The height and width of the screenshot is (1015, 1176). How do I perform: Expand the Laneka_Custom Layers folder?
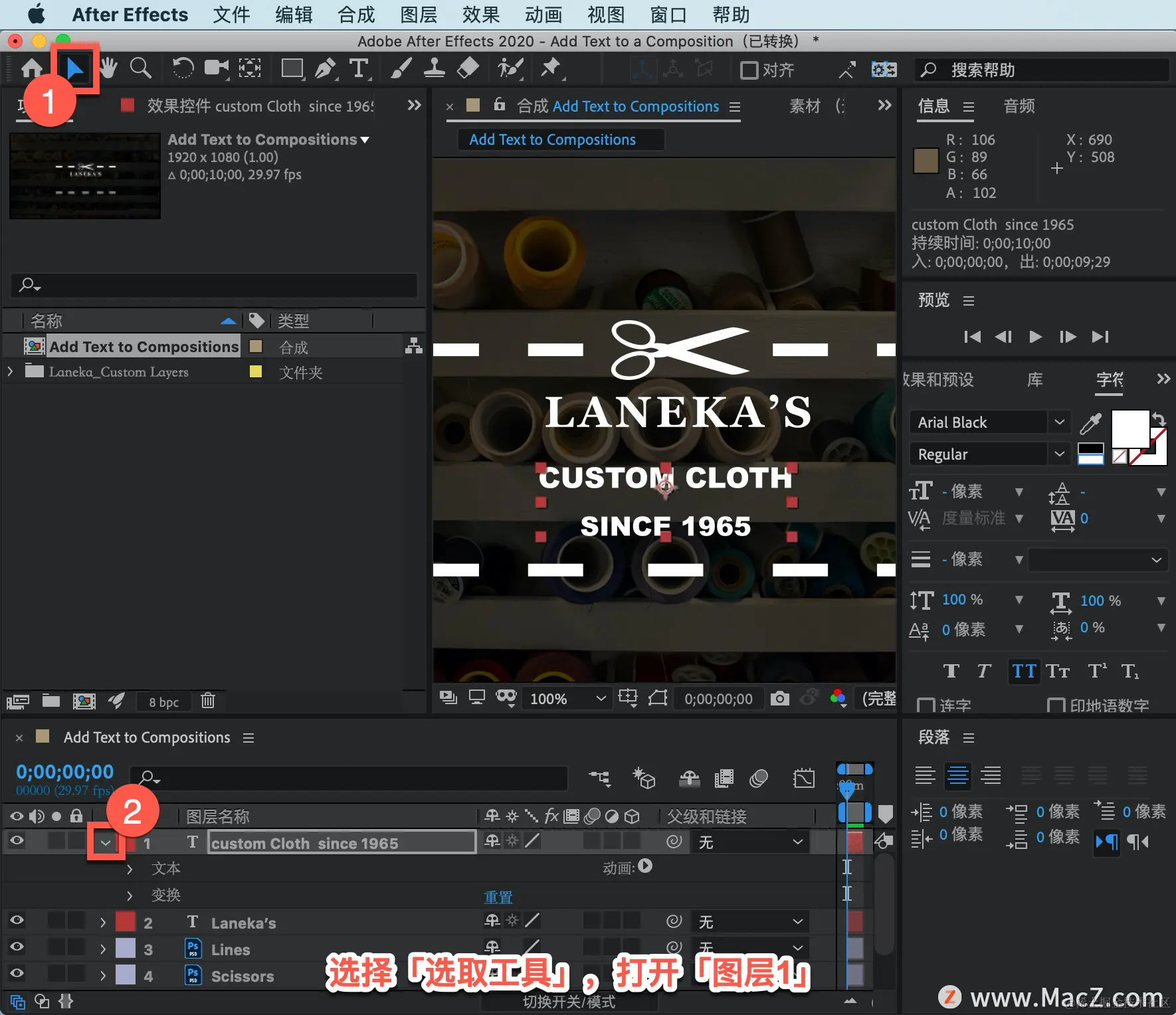[10, 371]
